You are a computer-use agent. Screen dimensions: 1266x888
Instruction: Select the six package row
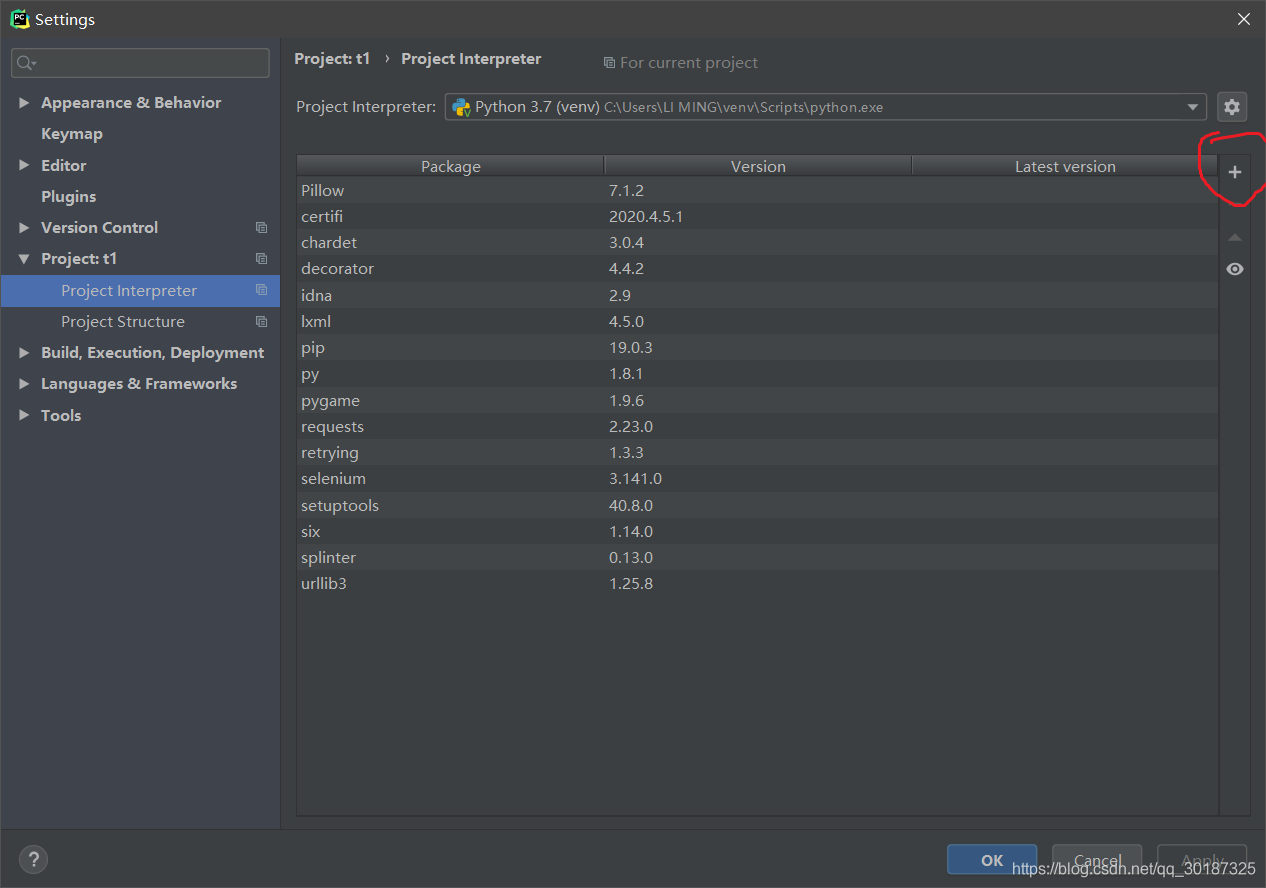[x=757, y=531]
